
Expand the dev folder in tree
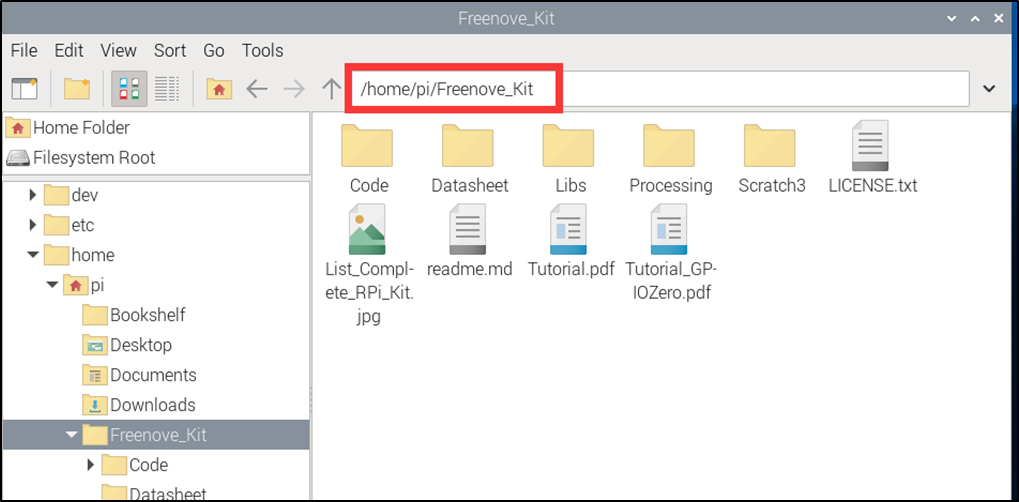33,194
